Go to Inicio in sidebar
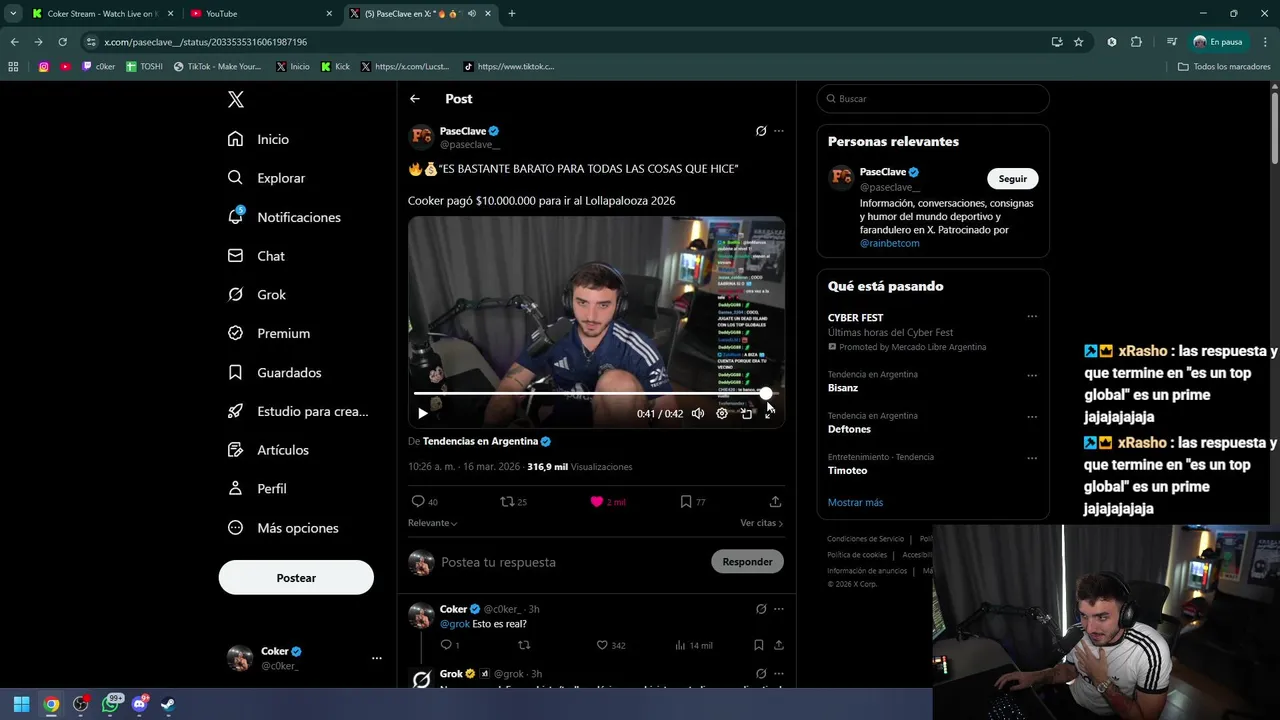The image size is (1280, 720). (x=258, y=139)
